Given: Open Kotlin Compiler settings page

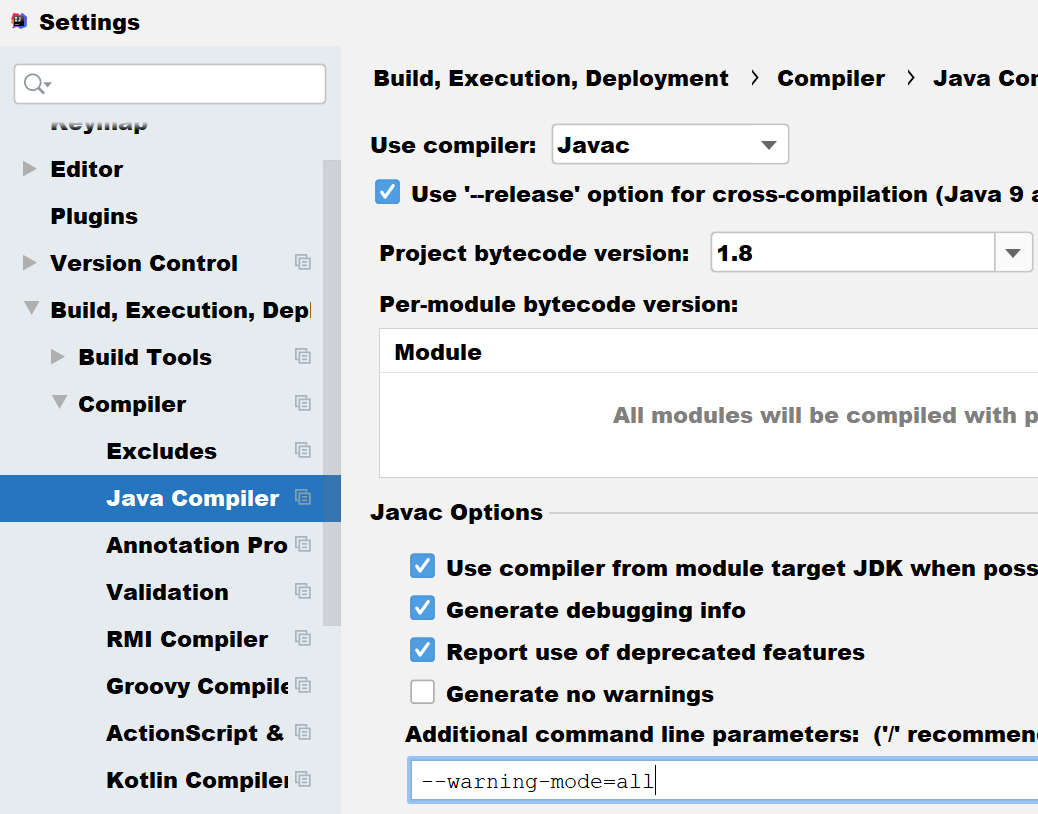Looking at the screenshot, I should 197,780.
